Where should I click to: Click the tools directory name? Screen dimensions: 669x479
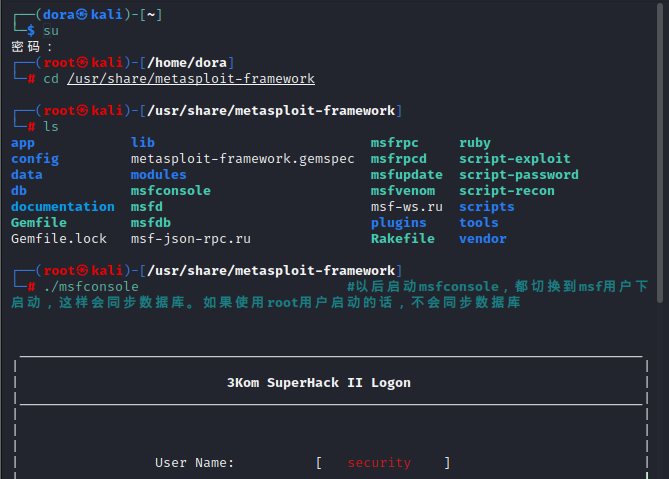tap(479, 223)
